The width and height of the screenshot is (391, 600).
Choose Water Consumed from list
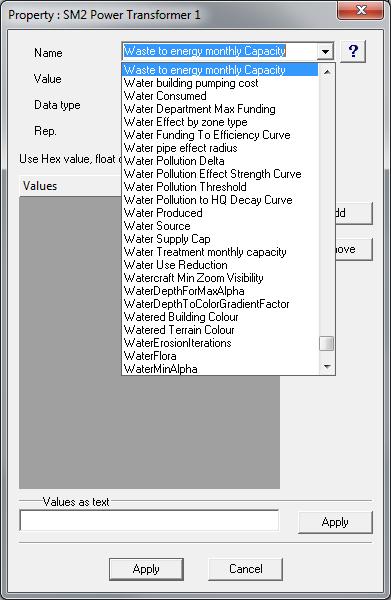coord(220,96)
